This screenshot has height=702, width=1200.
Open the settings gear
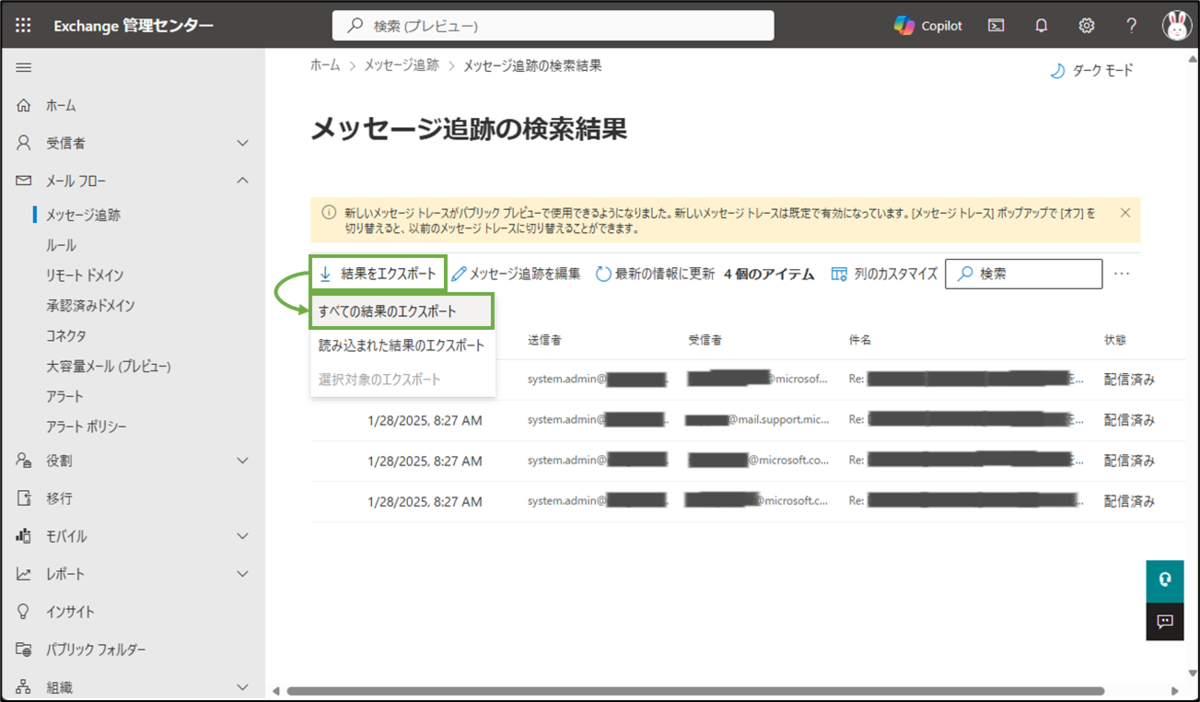coord(1087,26)
